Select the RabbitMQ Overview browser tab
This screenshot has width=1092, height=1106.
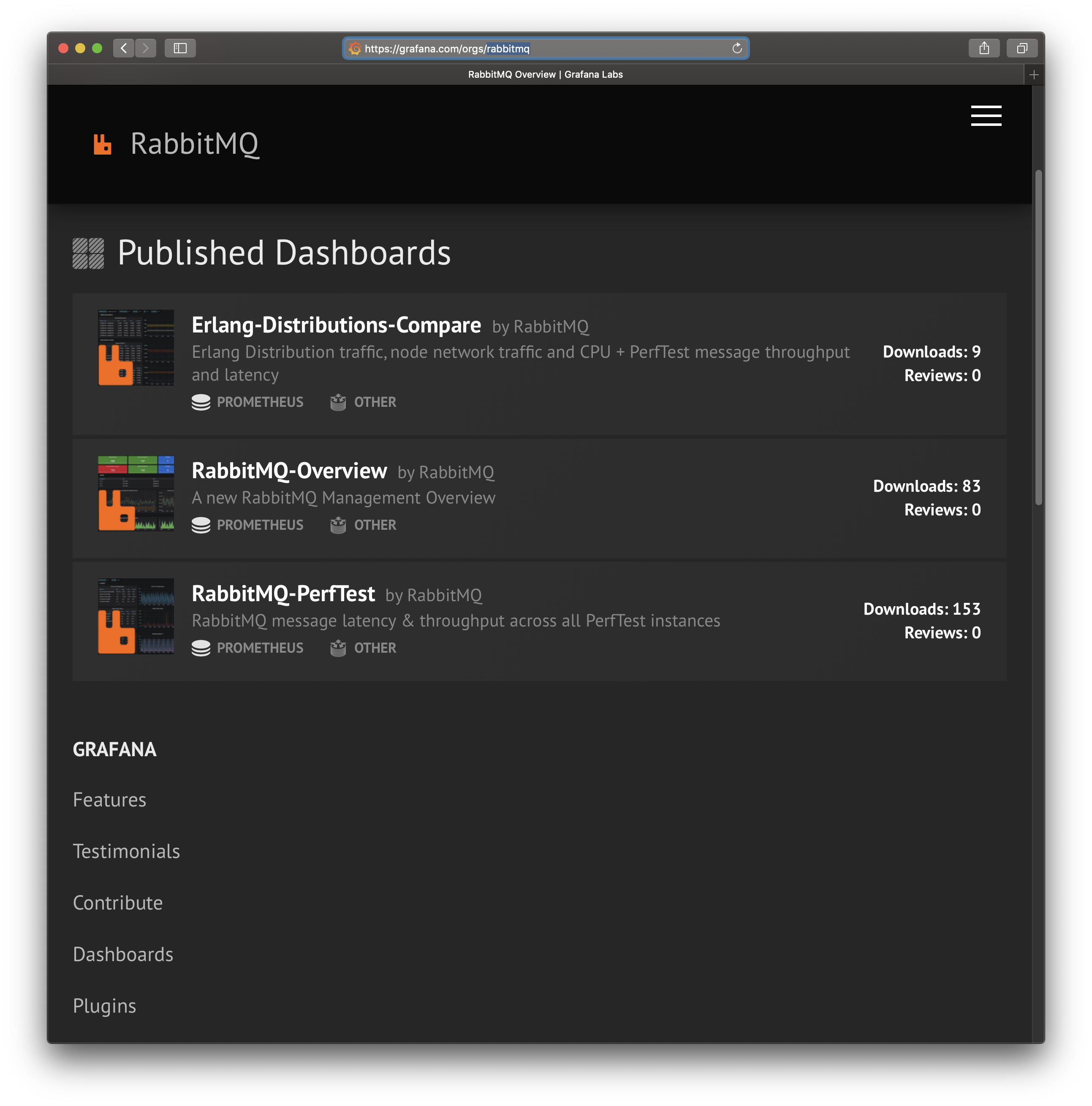545,74
